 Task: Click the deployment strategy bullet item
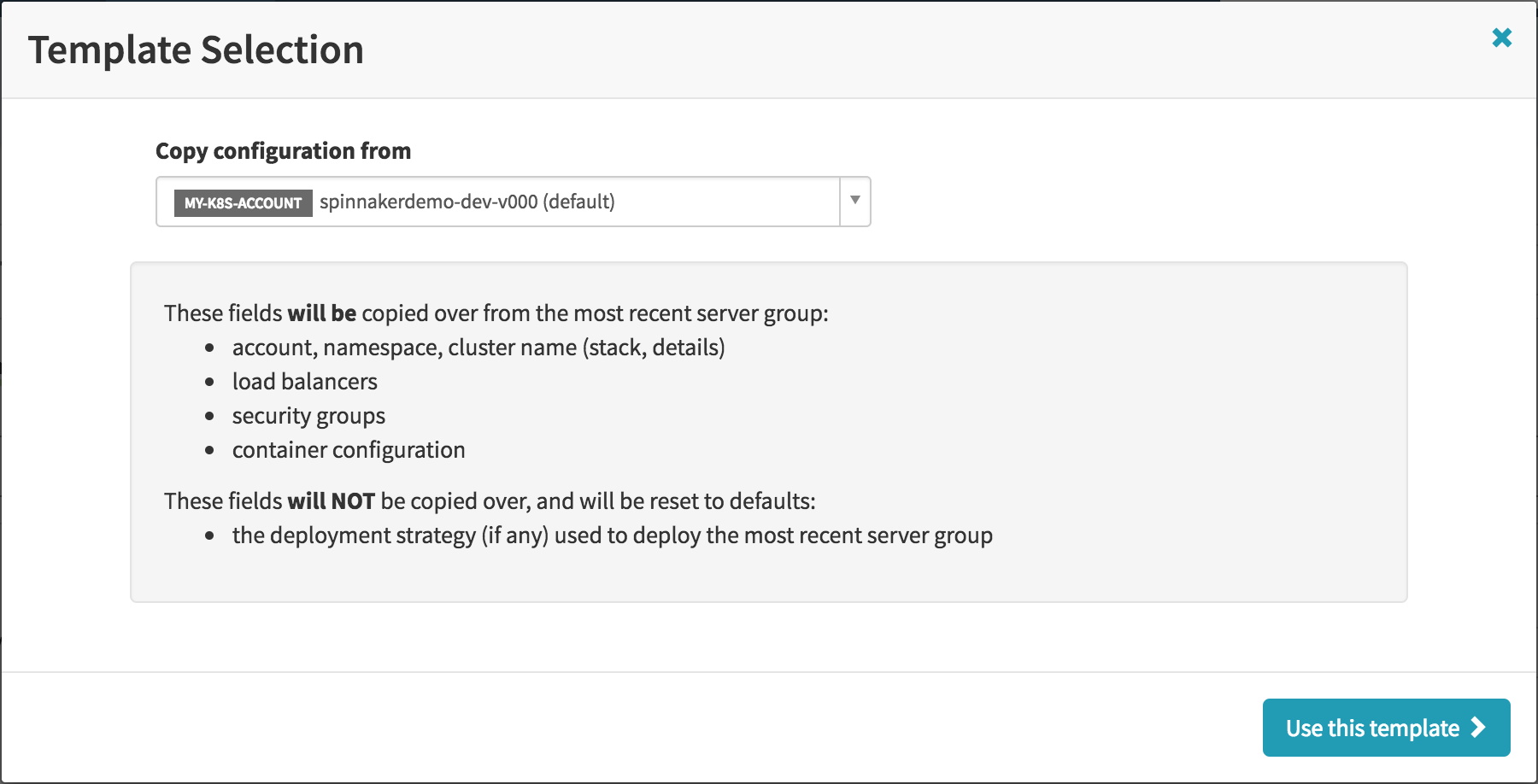(612, 535)
